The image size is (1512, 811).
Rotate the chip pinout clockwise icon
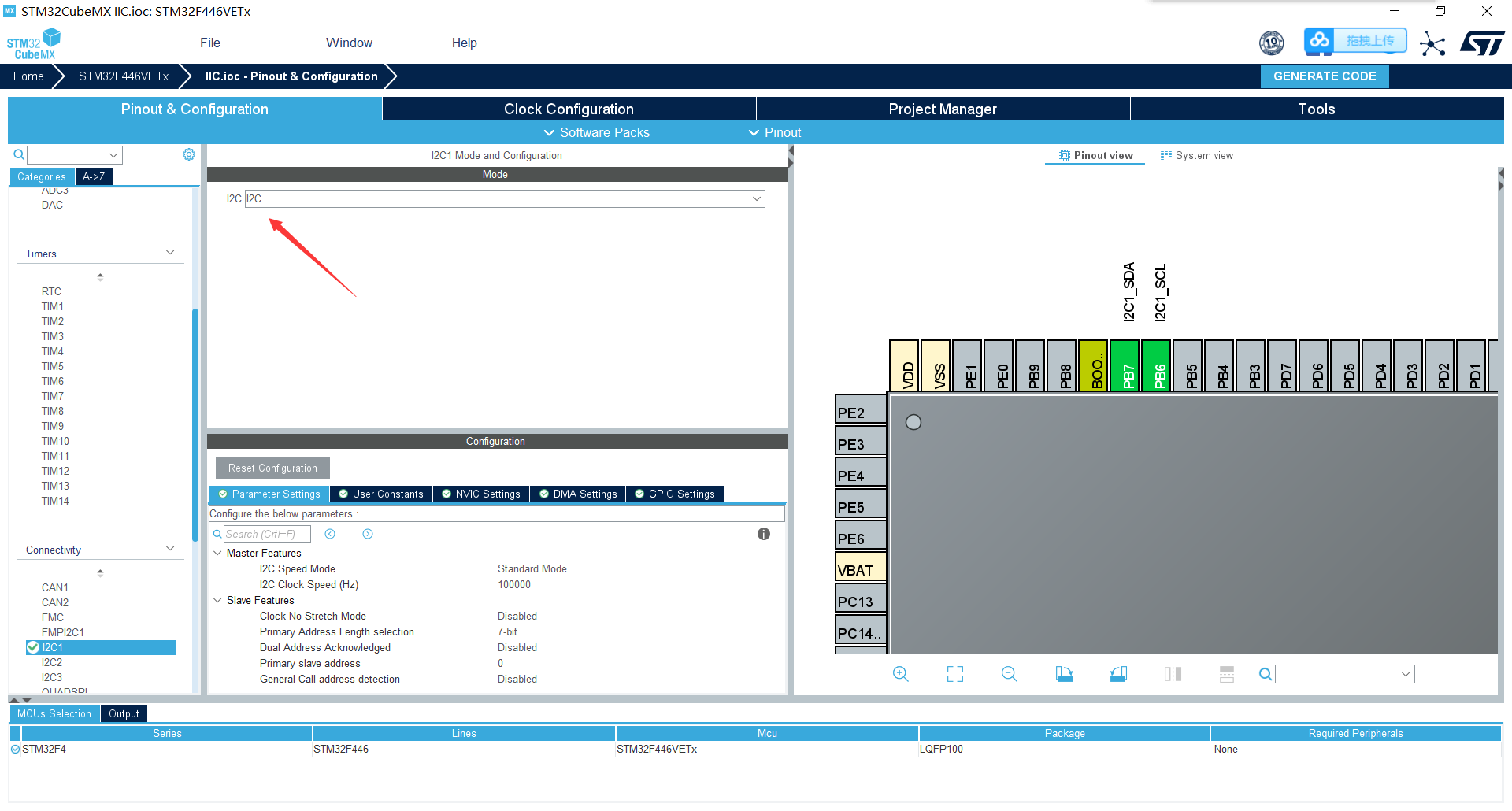click(1064, 674)
